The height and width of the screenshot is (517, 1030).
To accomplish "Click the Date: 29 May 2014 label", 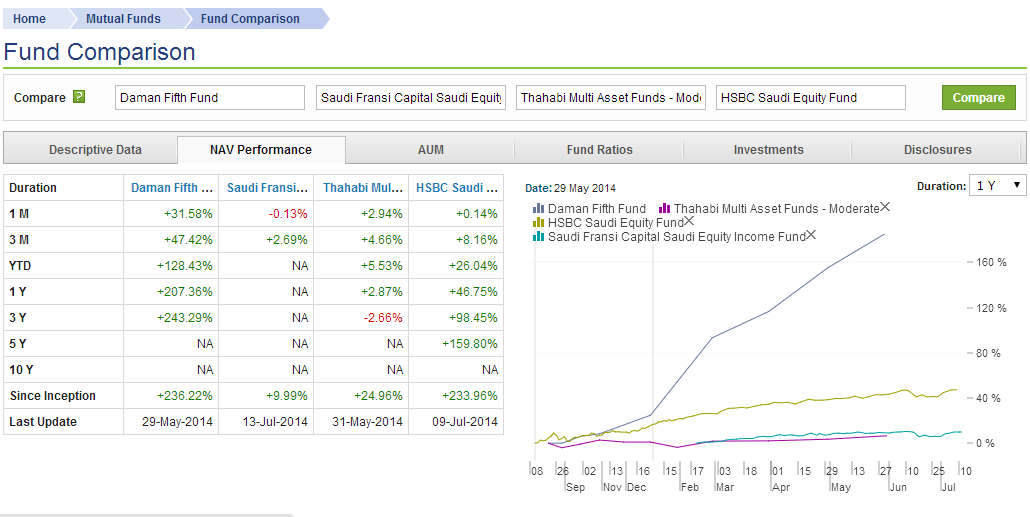I will coord(571,188).
